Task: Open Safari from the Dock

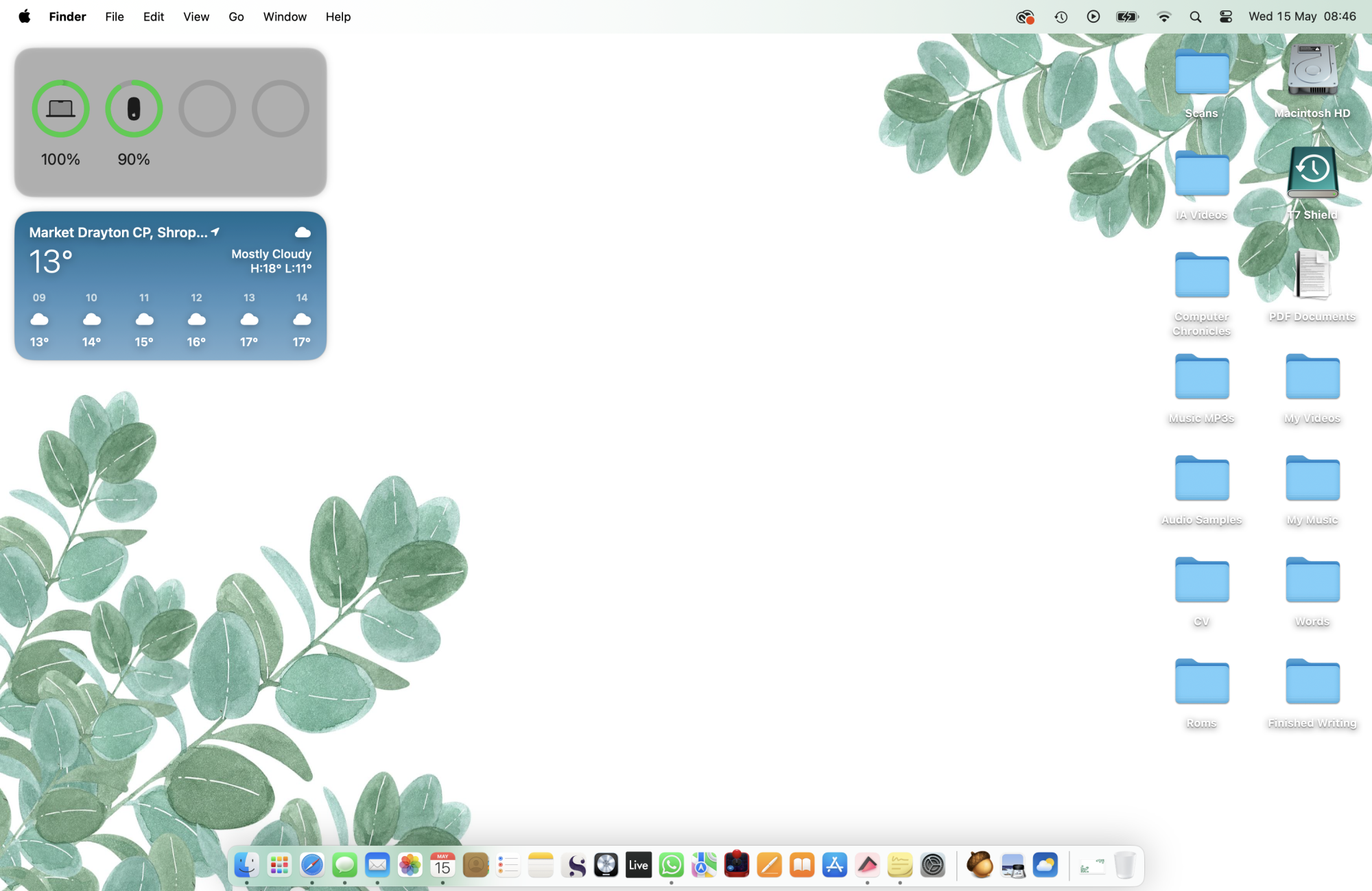Action: pos(311,865)
